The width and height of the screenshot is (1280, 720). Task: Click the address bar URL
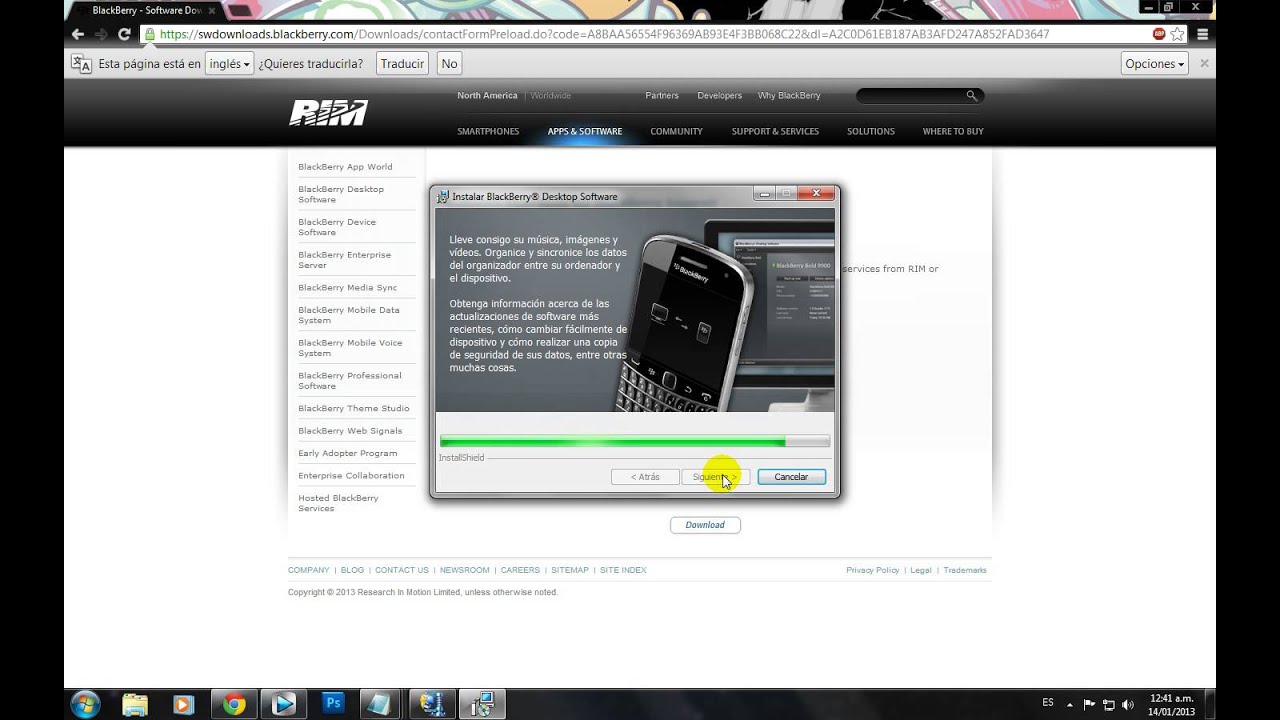tap(604, 34)
